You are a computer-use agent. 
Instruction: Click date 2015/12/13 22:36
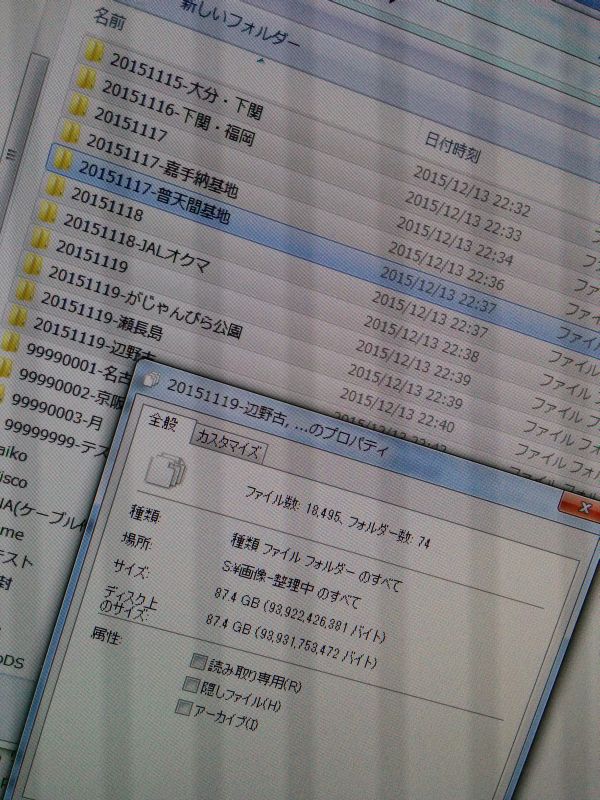pyautogui.click(x=446, y=266)
